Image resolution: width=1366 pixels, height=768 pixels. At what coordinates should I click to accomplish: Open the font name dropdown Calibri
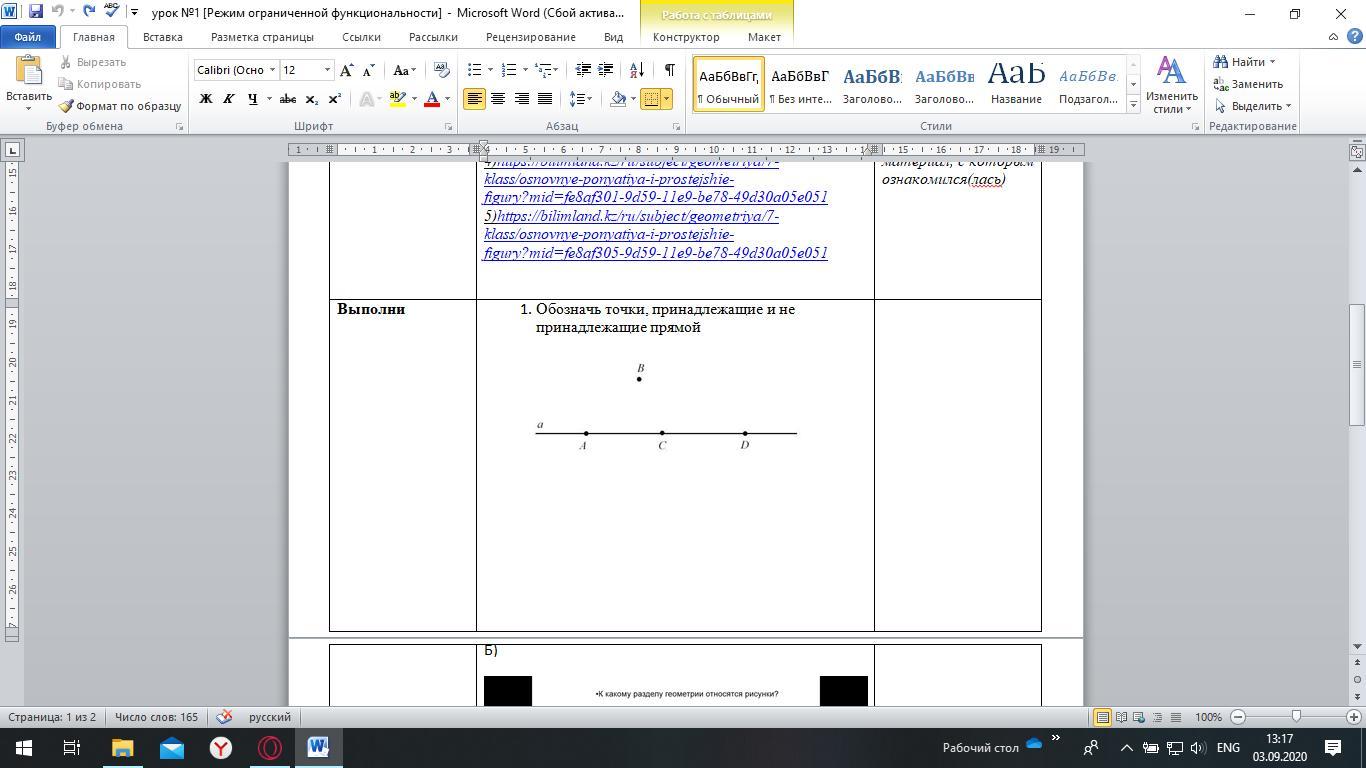[272, 70]
